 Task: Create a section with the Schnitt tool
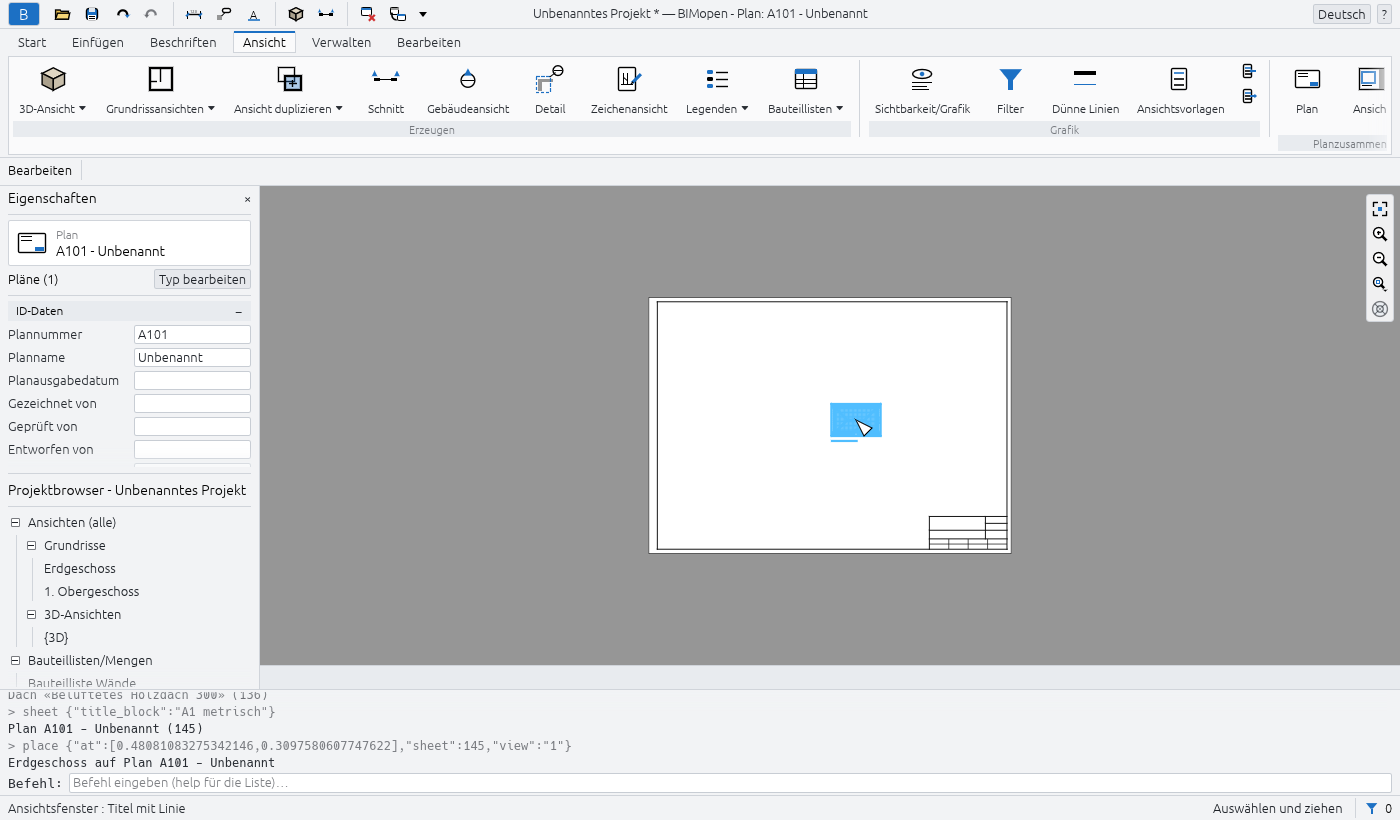coord(386,92)
